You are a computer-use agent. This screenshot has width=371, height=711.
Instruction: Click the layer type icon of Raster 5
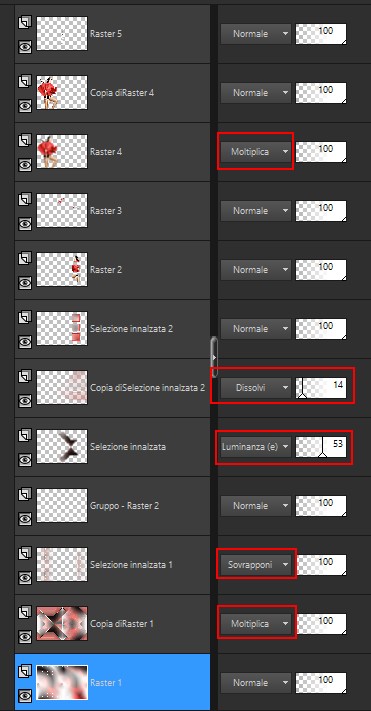point(25,22)
